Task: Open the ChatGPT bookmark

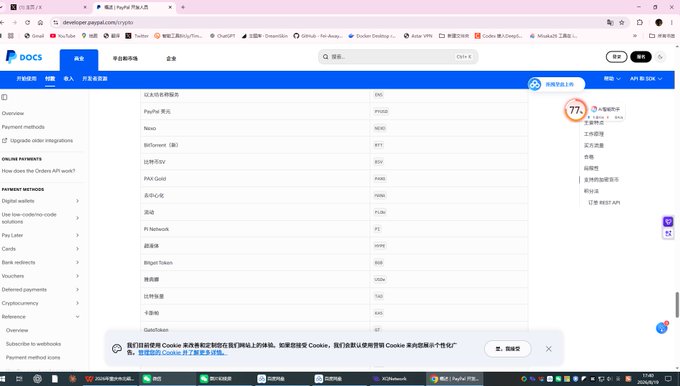Action: click(222, 36)
